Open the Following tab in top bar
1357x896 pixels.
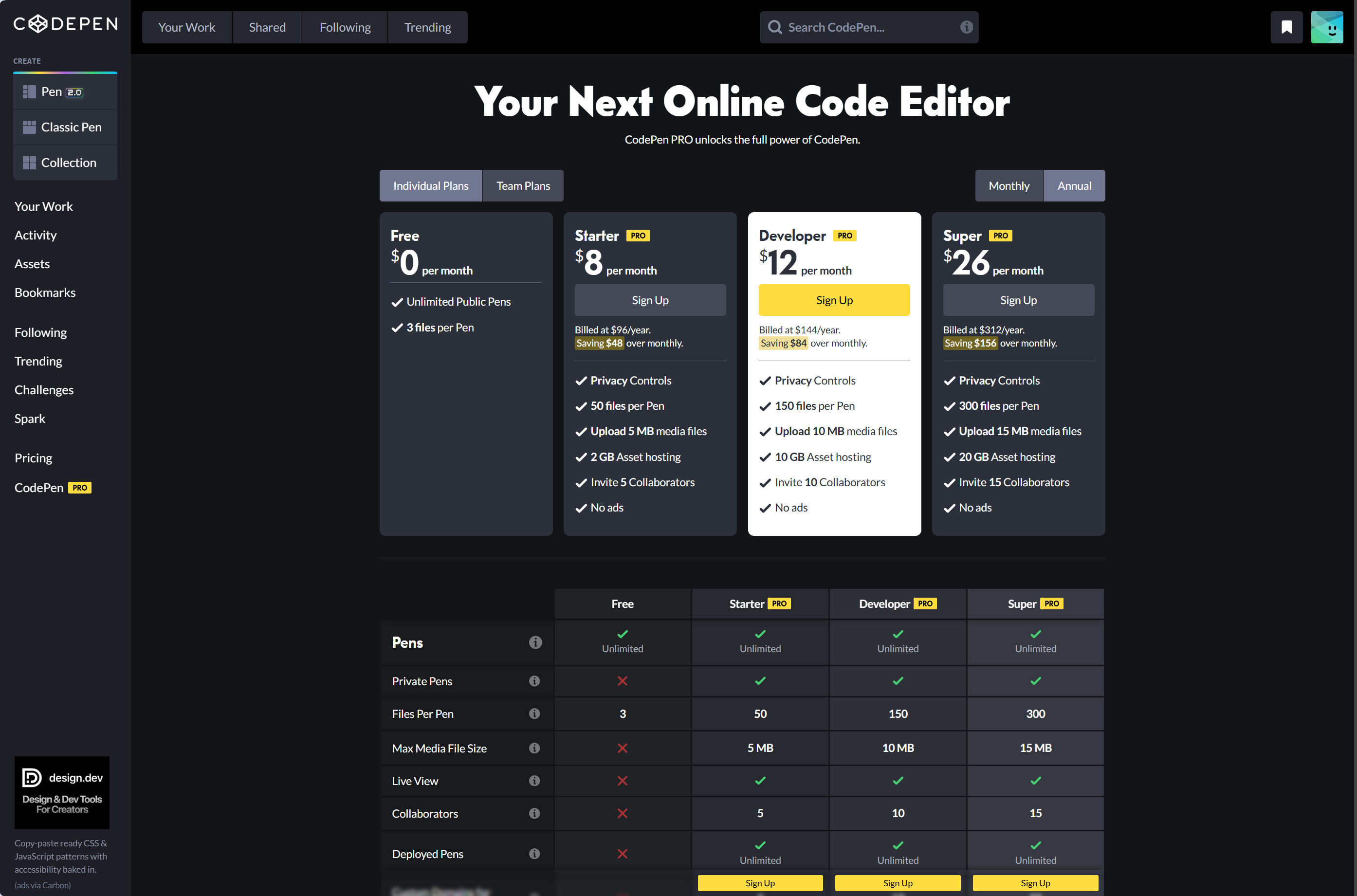(345, 27)
